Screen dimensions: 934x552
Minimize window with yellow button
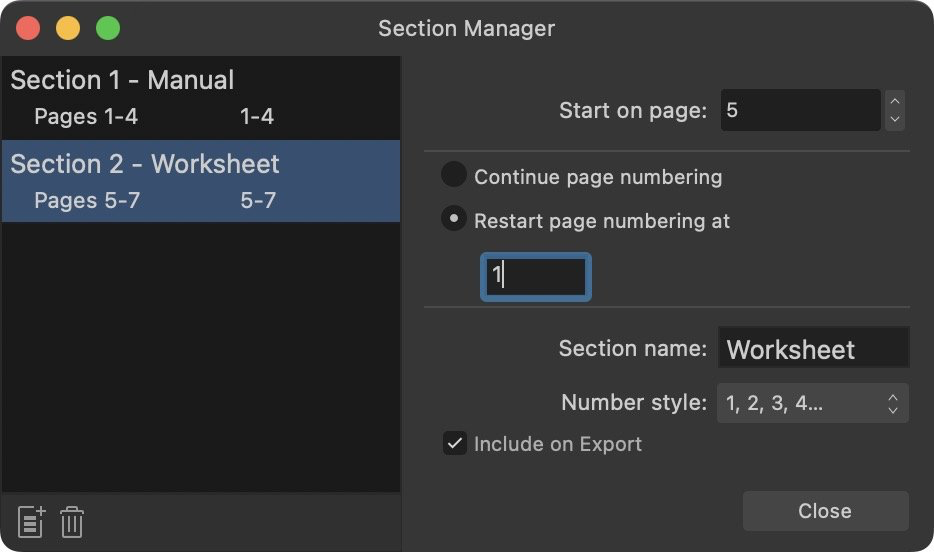click(68, 28)
